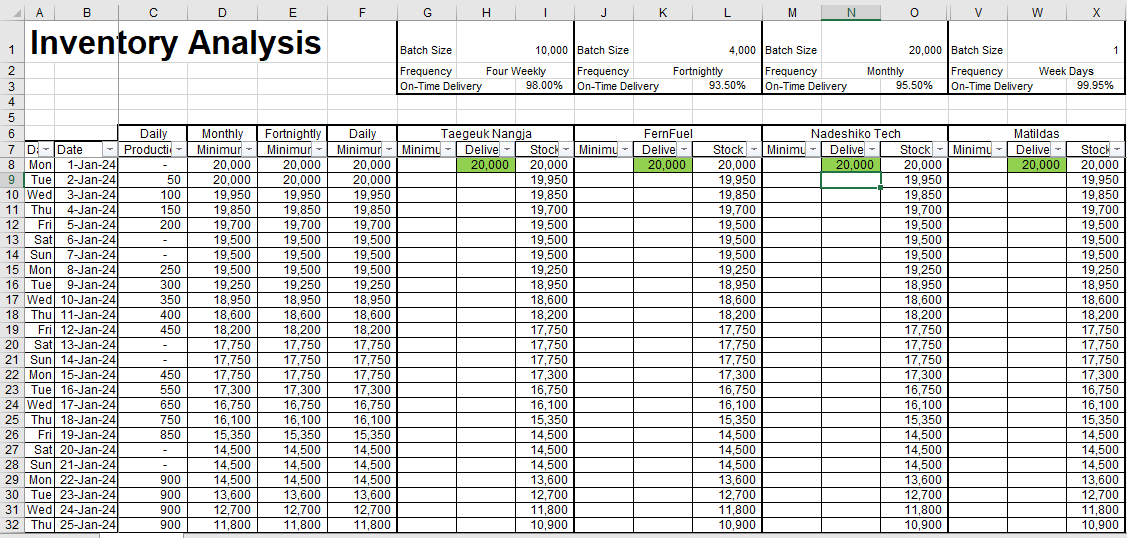This screenshot has width=1127, height=538.
Task: Open the Fortnightly Minimum filter arrow
Action: tap(318, 149)
